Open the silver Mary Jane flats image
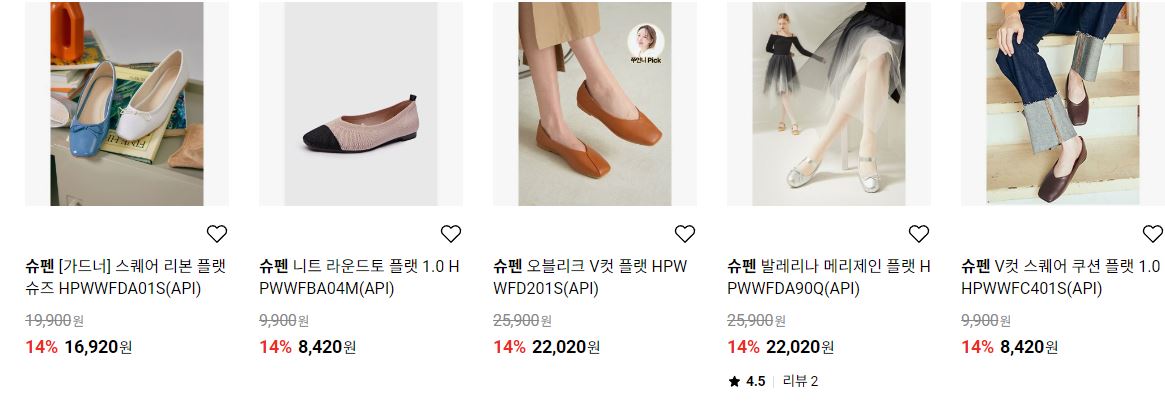This screenshot has height=417, width=1165. (829, 104)
